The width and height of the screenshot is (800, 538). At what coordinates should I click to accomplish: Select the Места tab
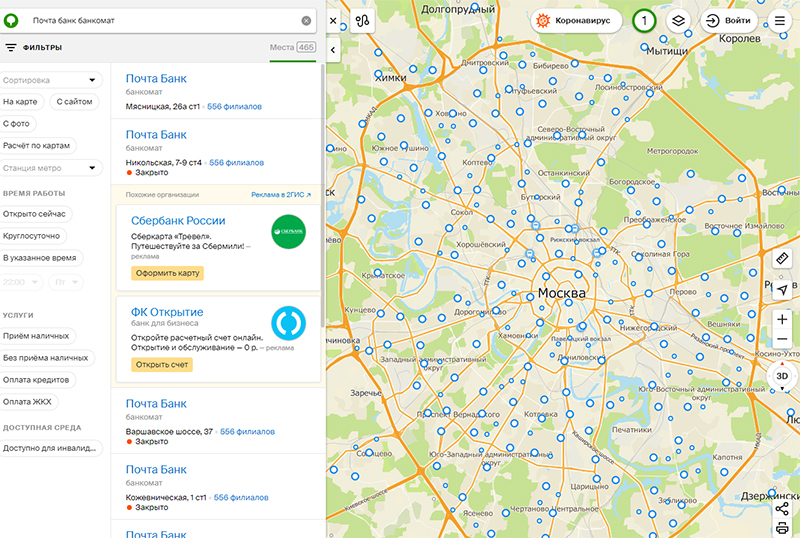292,47
